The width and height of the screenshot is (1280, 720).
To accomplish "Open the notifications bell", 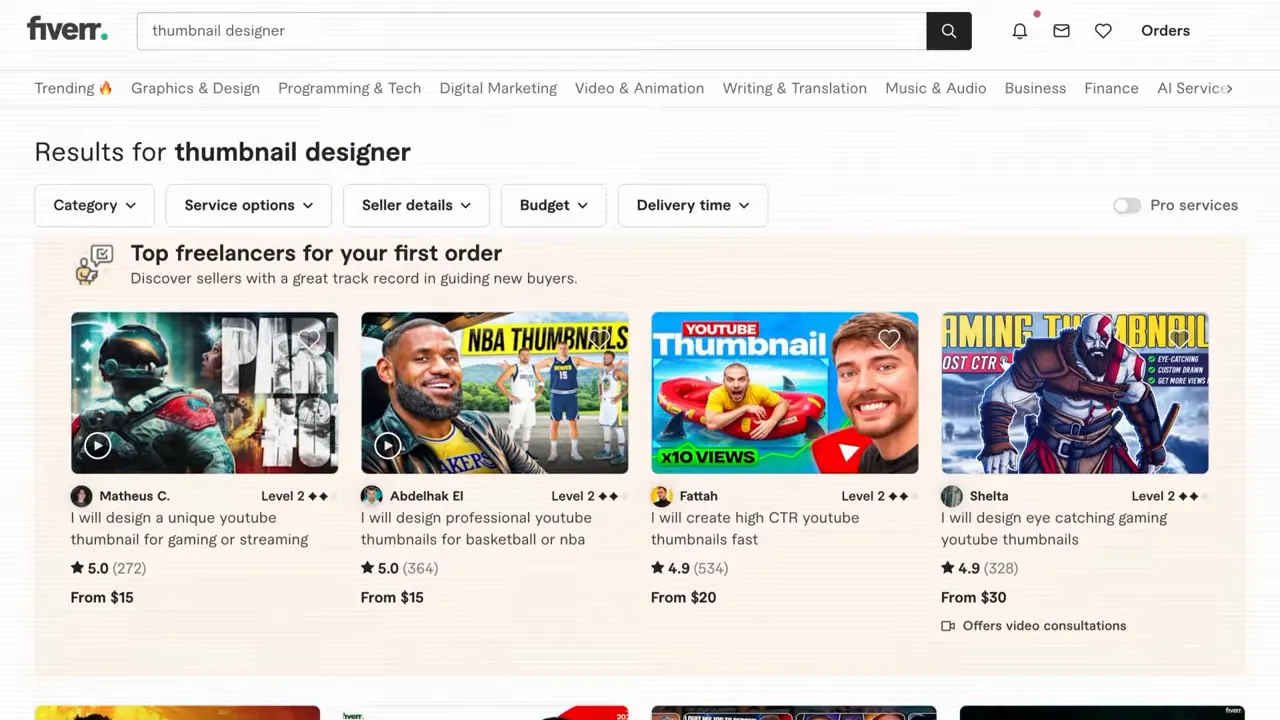I will 1019,31.
